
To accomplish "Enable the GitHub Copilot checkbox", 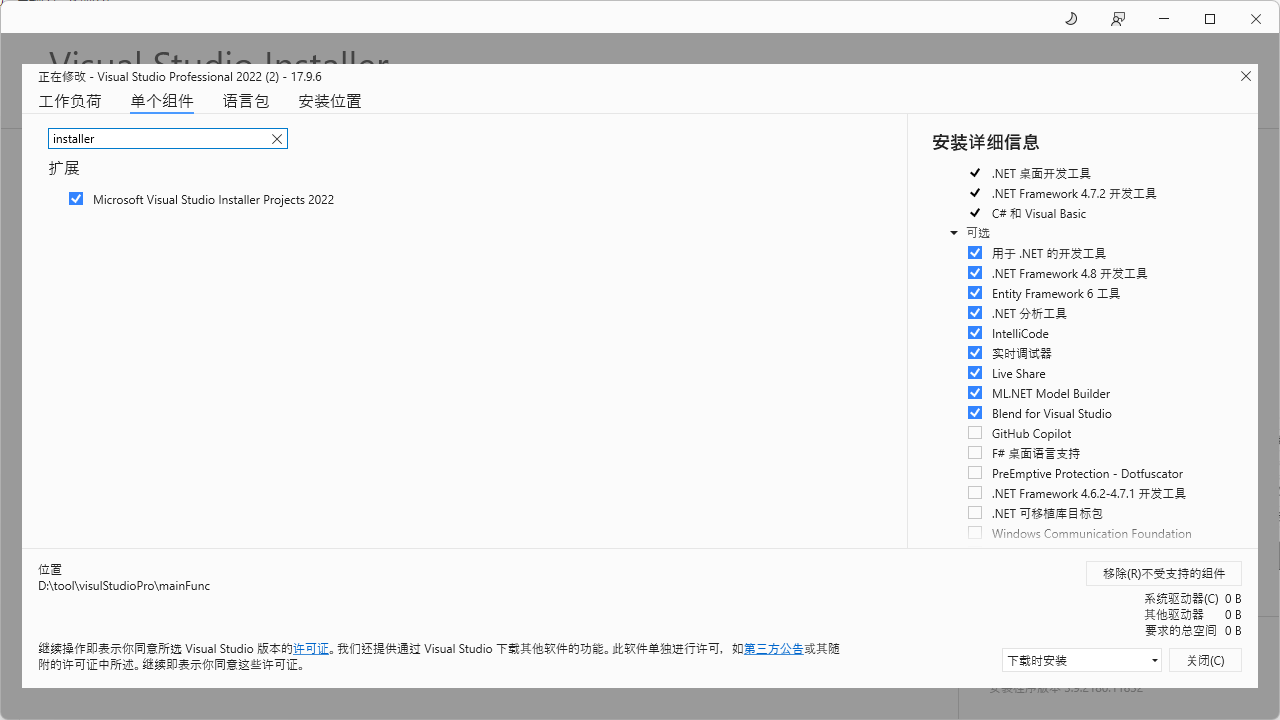I will [x=975, y=433].
